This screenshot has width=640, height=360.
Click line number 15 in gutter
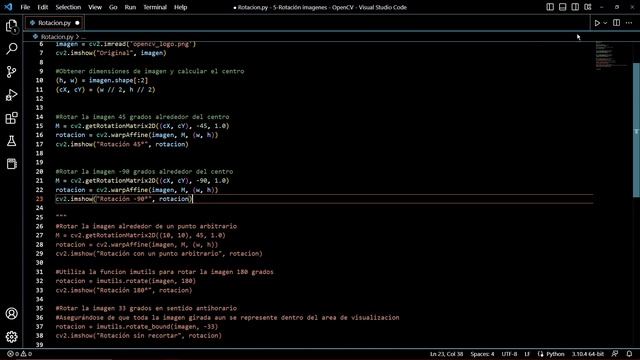click(x=39, y=126)
